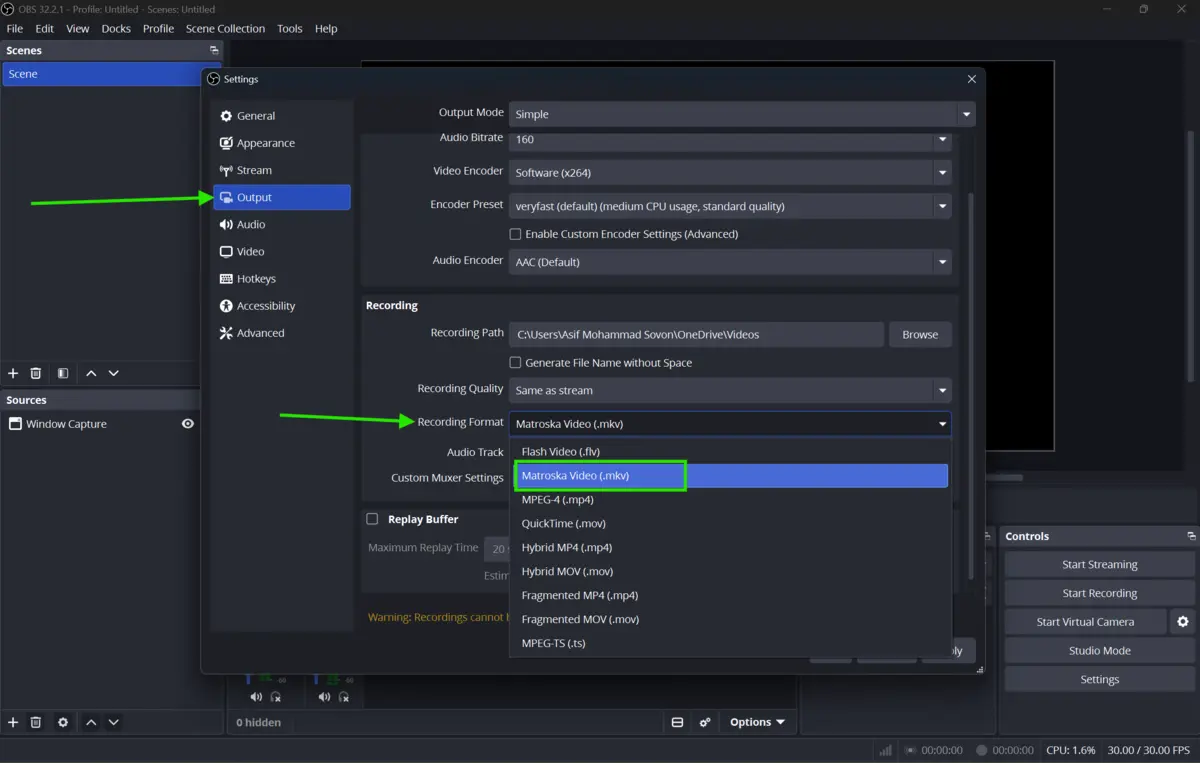This screenshot has width=1200, height=763.
Task: Toggle mixer layout icon left of Options
Action: pos(677,722)
